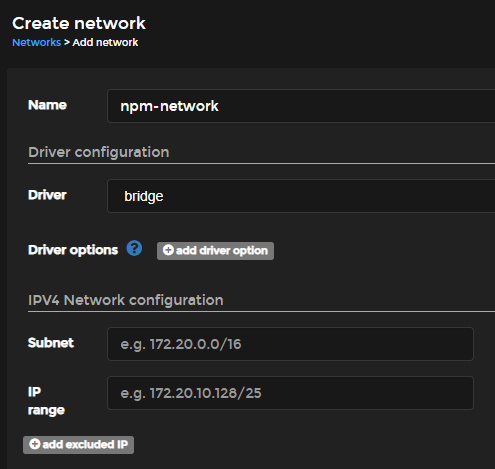The height and width of the screenshot is (469, 495).
Task: Click the Driver field label
Action: (x=47, y=195)
